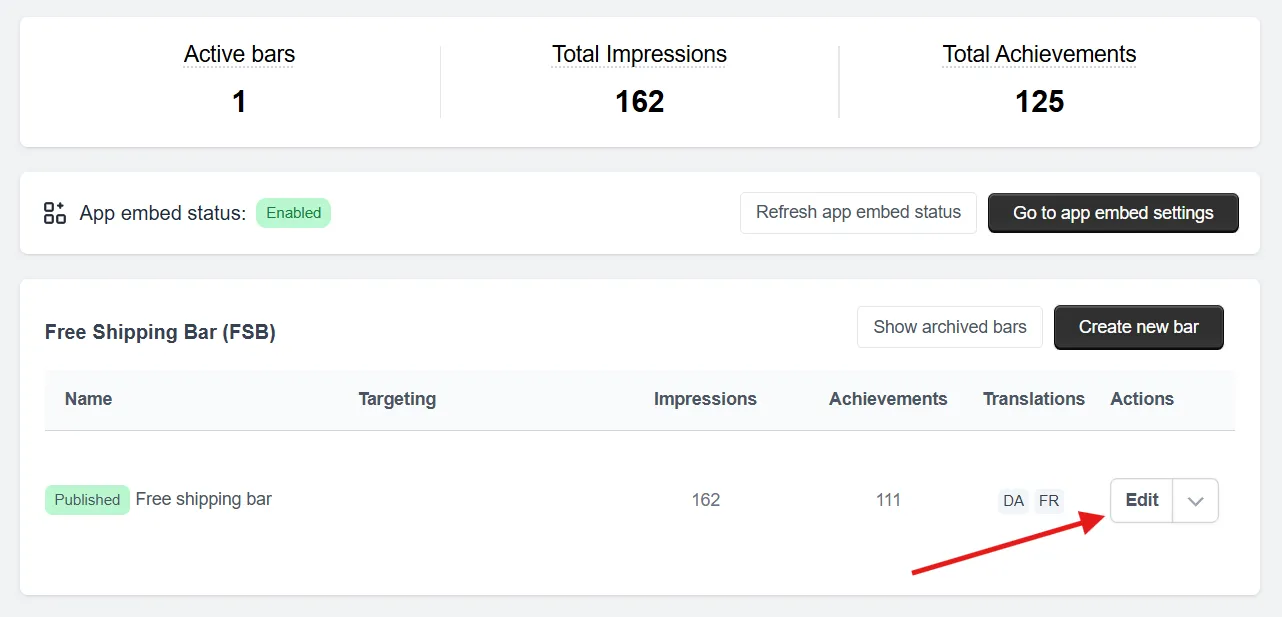1282x617 pixels.
Task: Open the Edit button's dropdown chevron
Action: 1196,501
